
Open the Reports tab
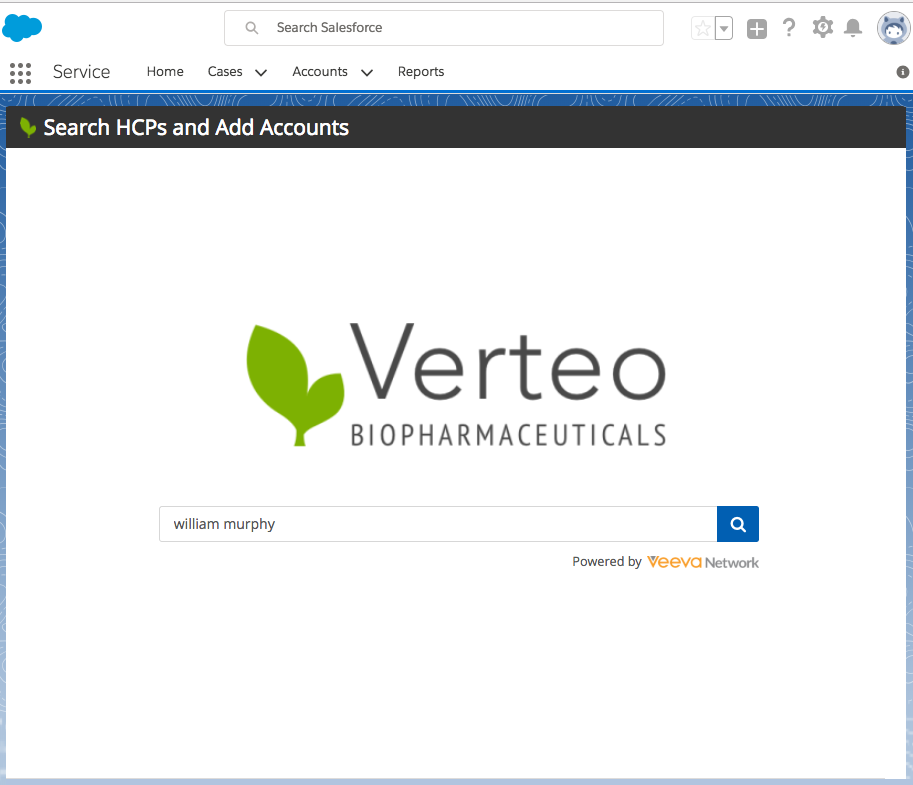pyautogui.click(x=421, y=72)
